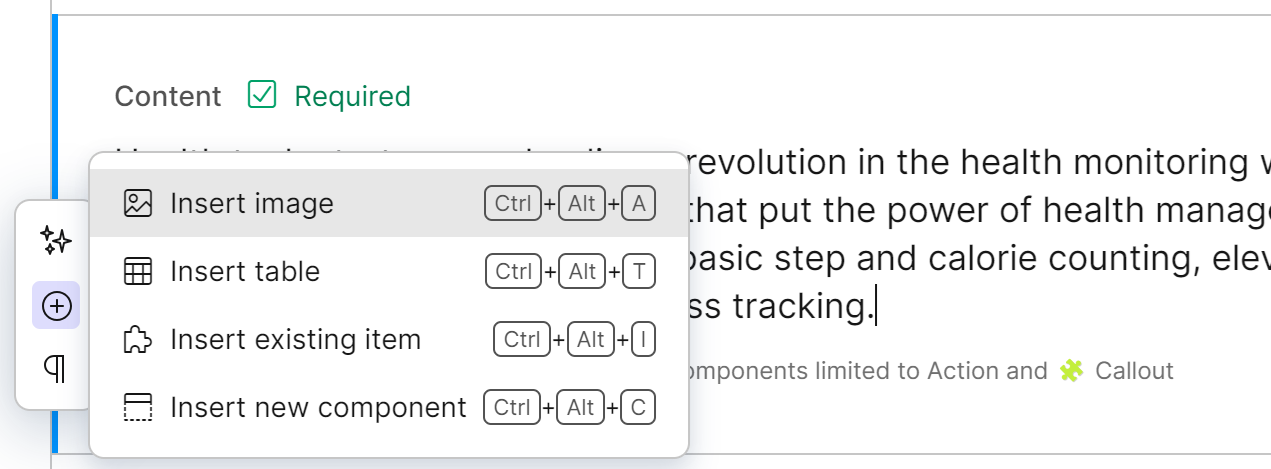
Task: Click the puzzle icon beside Insert existing item
Action: point(137,340)
